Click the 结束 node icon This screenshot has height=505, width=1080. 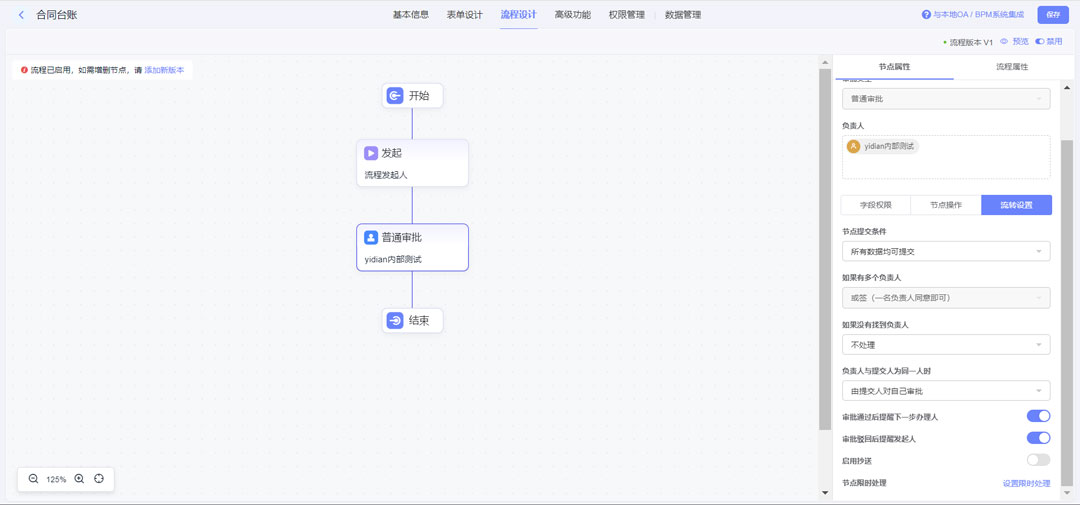point(395,321)
